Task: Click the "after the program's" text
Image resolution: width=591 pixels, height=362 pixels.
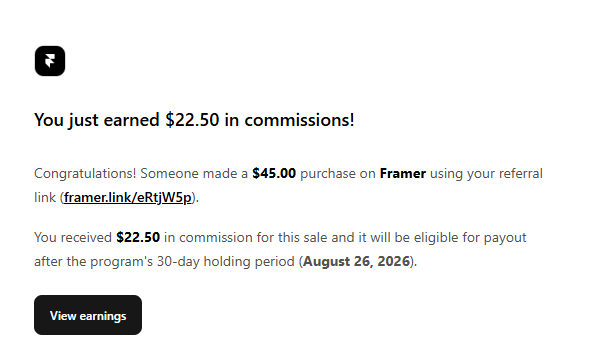Action: [93, 261]
